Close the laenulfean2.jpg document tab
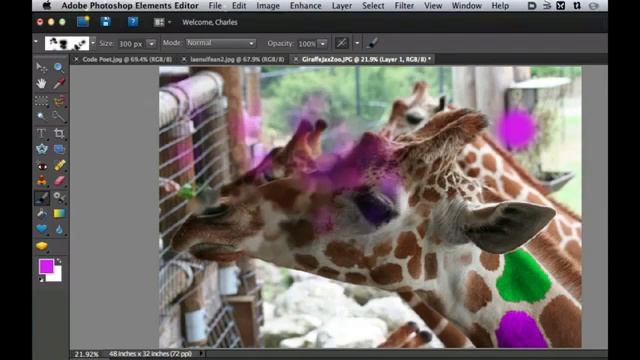 184,60
